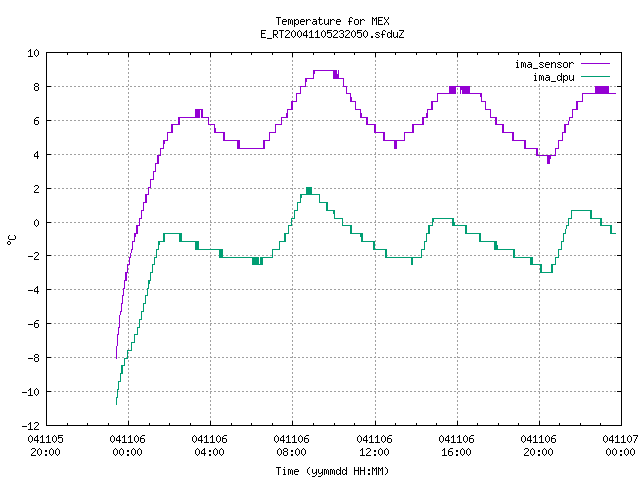Viewport: 640px width, 480px height.
Task: Click the y-axis tick label -6
Action: (x=33, y=324)
